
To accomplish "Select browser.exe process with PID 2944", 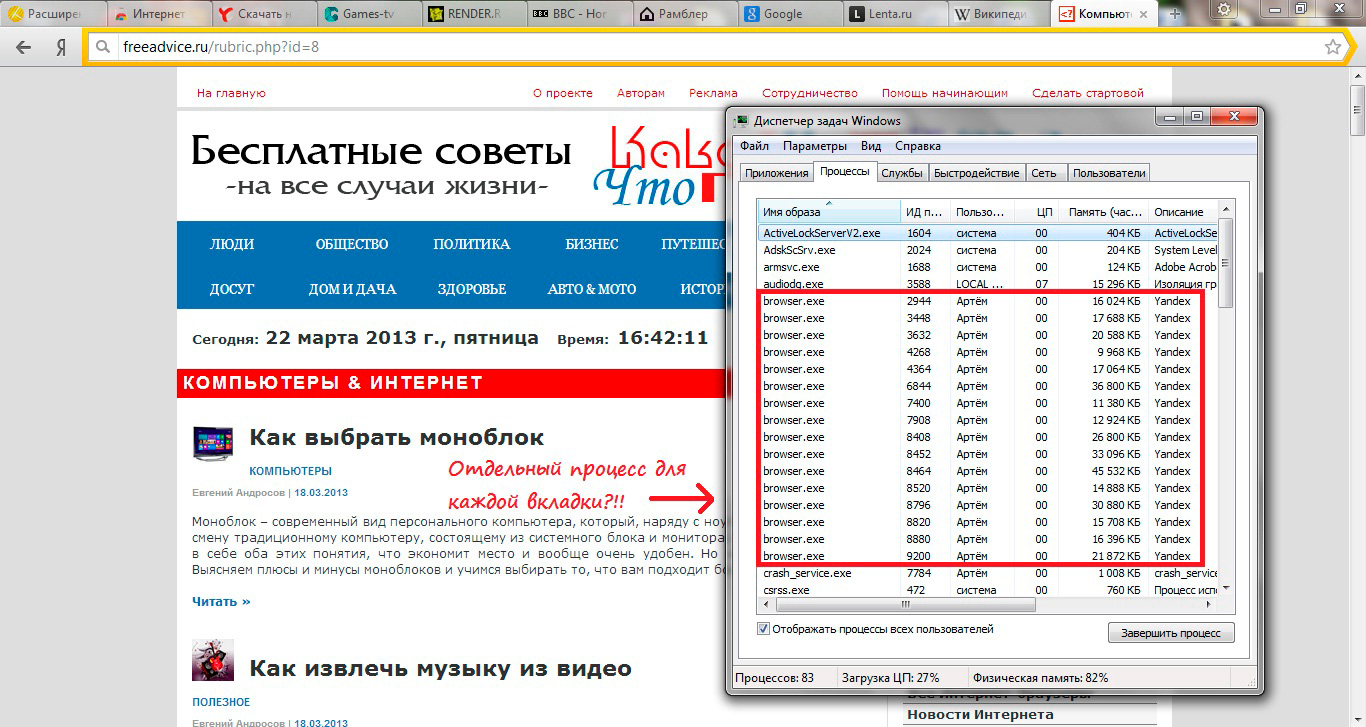I will (x=988, y=301).
